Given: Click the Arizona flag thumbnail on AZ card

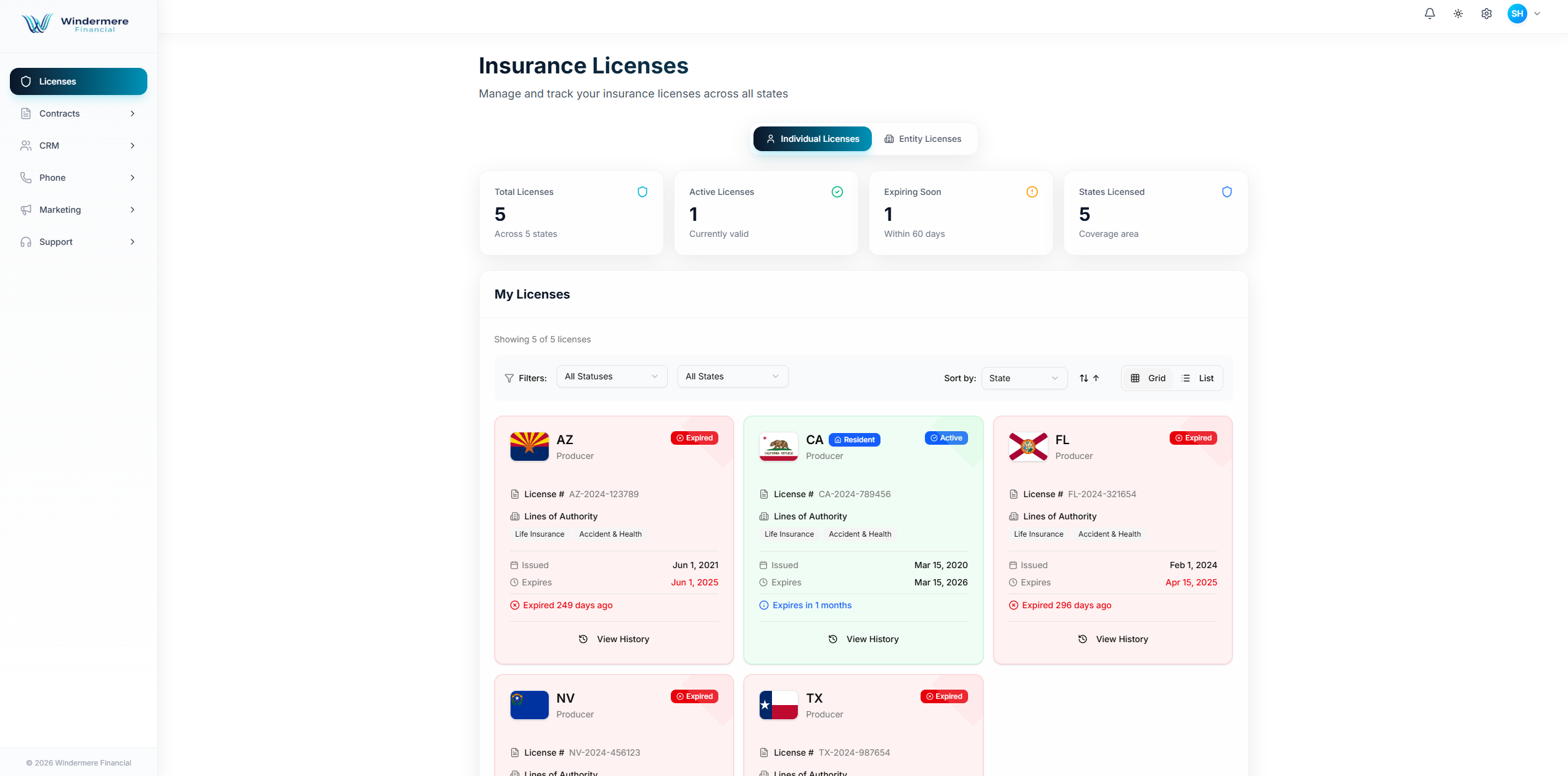Looking at the screenshot, I should 528,446.
